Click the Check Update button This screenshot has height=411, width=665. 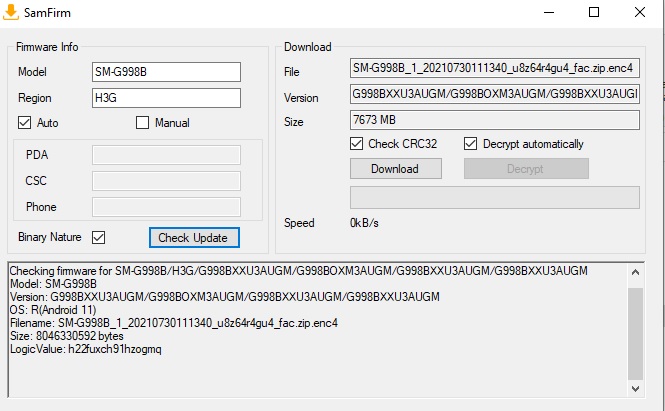194,238
